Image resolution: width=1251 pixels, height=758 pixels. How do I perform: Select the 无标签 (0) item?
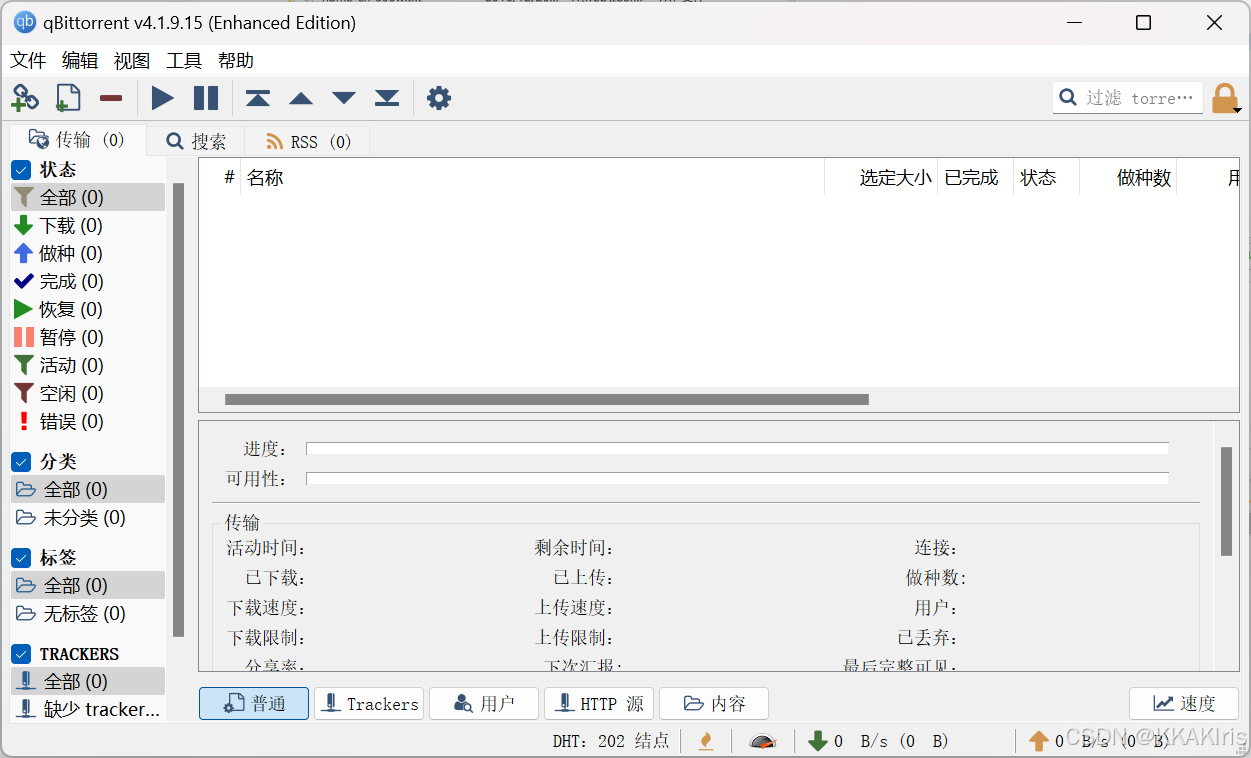[88, 614]
